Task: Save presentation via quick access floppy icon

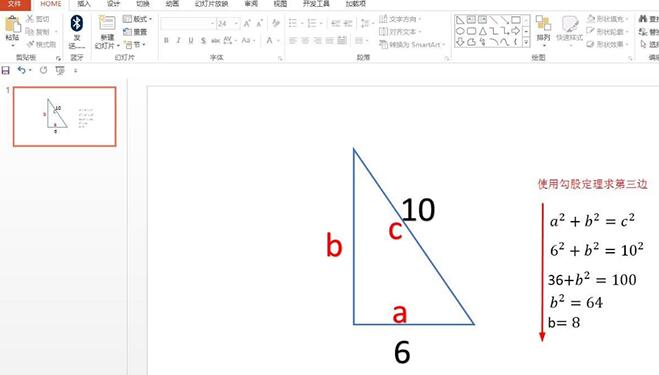Action: click(x=5, y=70)
